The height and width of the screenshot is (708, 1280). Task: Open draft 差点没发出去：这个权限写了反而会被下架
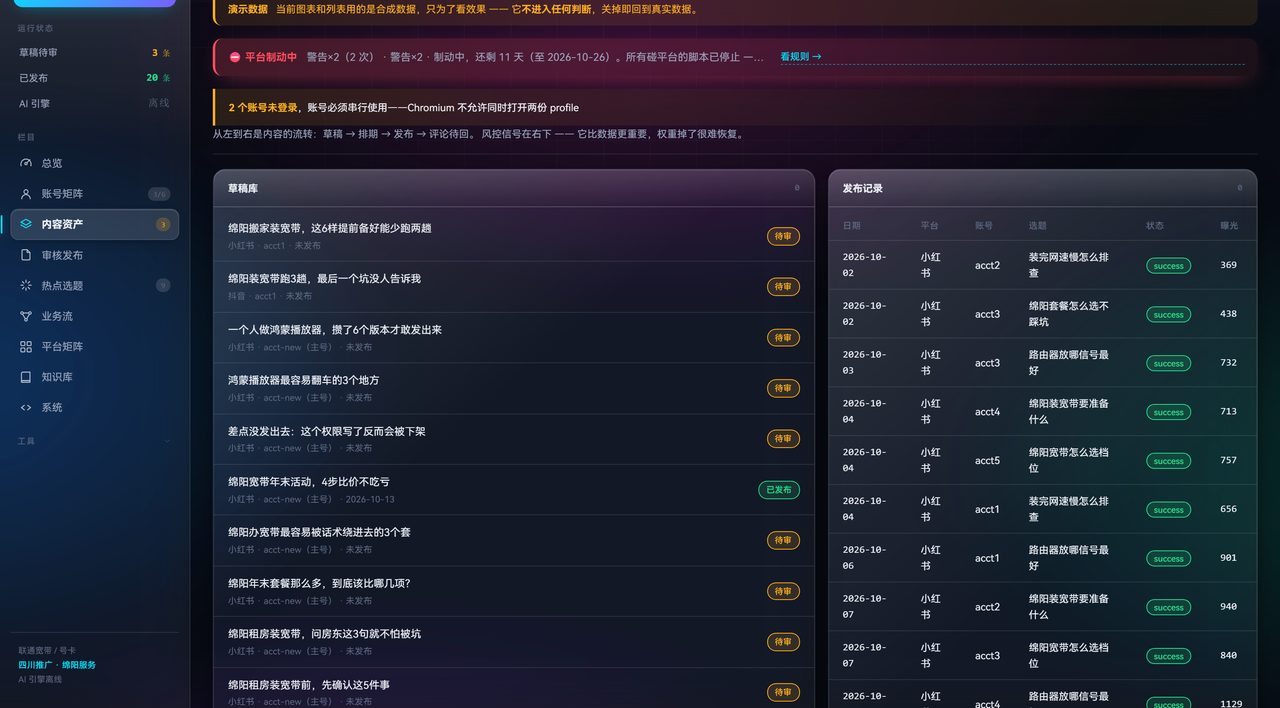tap(327, 431)
